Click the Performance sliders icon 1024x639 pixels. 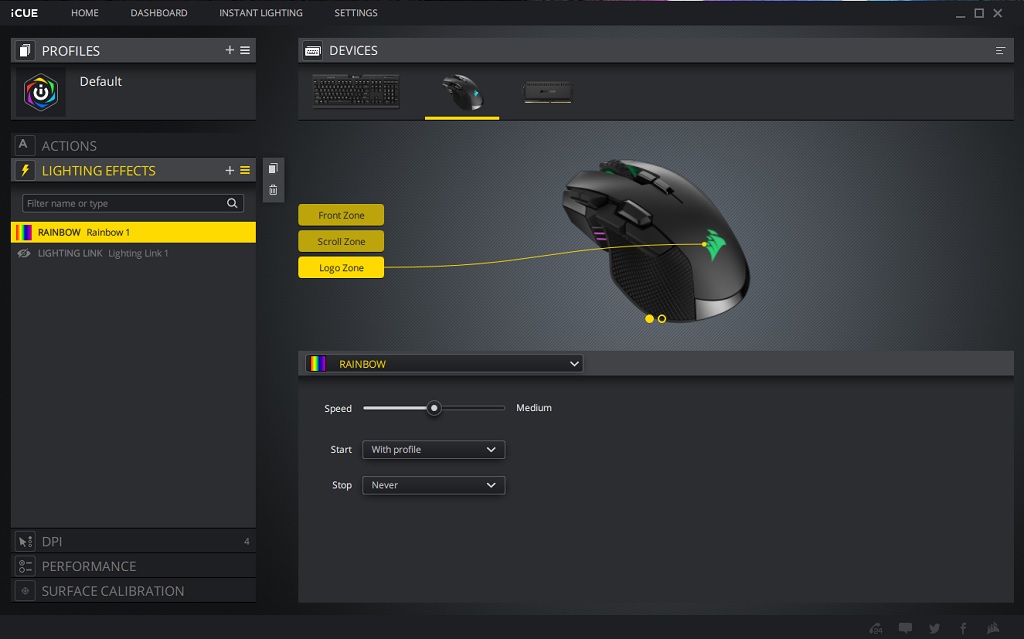pyautogui.click(x=25, y=566)
